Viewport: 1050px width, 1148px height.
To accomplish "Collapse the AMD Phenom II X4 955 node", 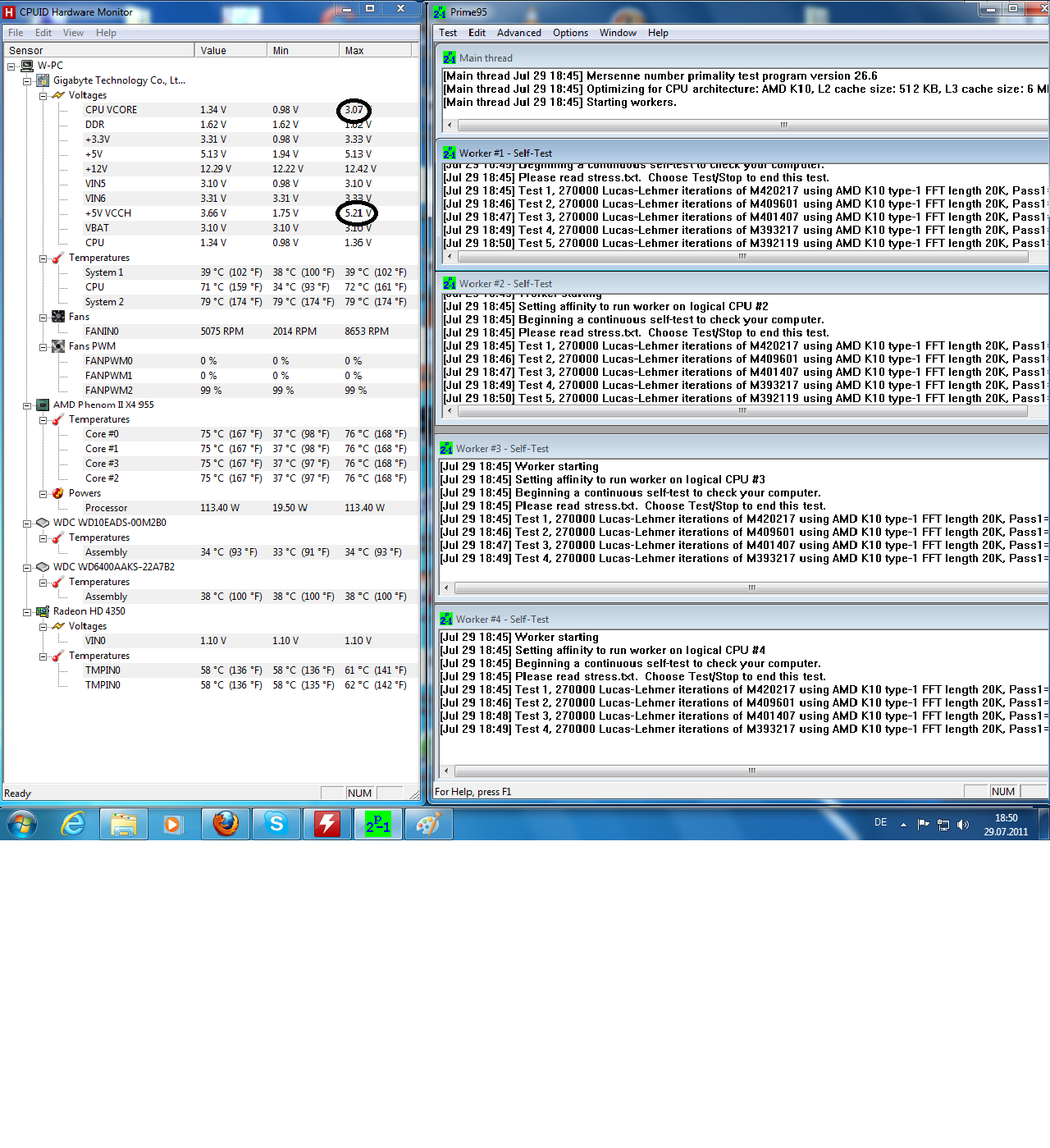I will (27, 405).
